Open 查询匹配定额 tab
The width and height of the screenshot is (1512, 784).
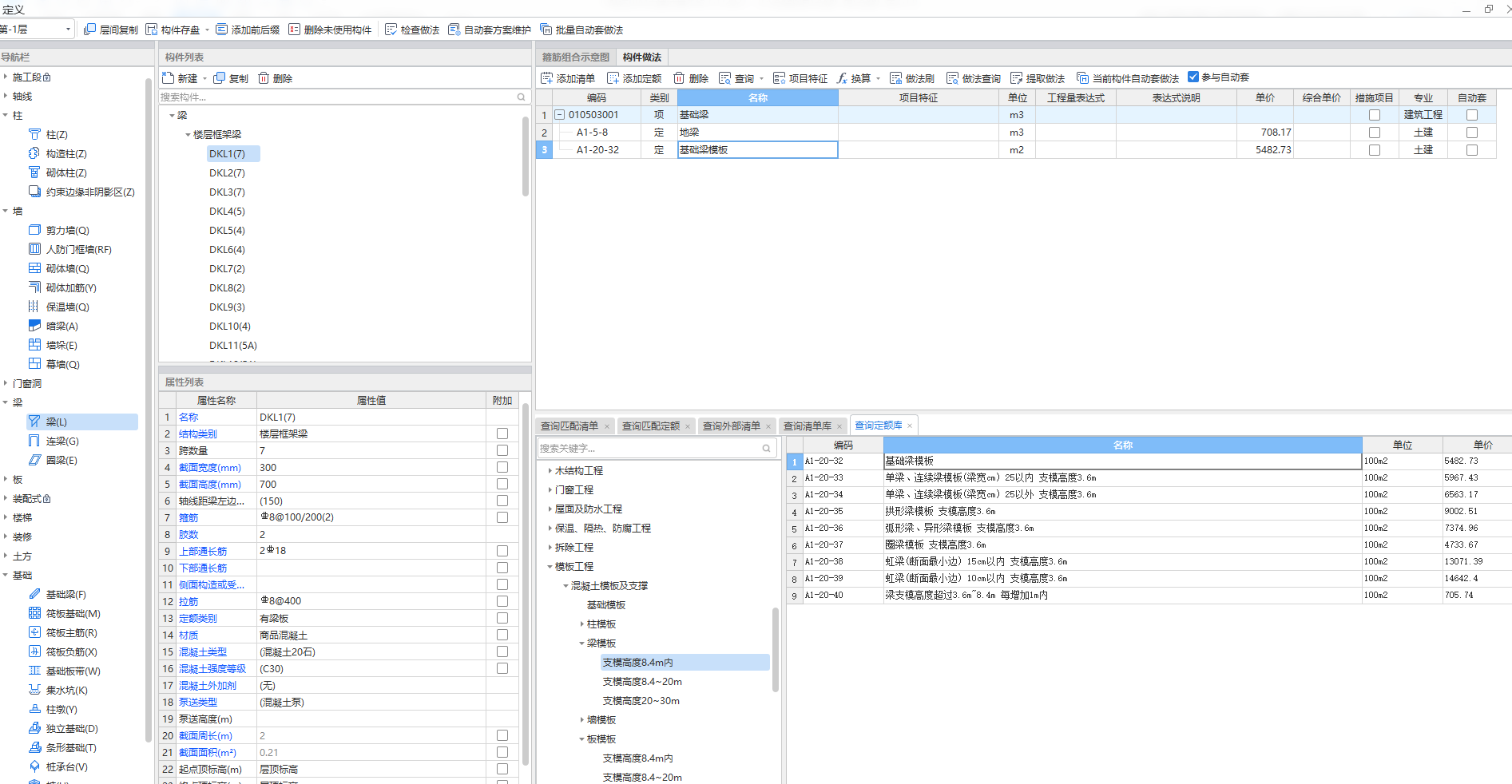point(651,426)
